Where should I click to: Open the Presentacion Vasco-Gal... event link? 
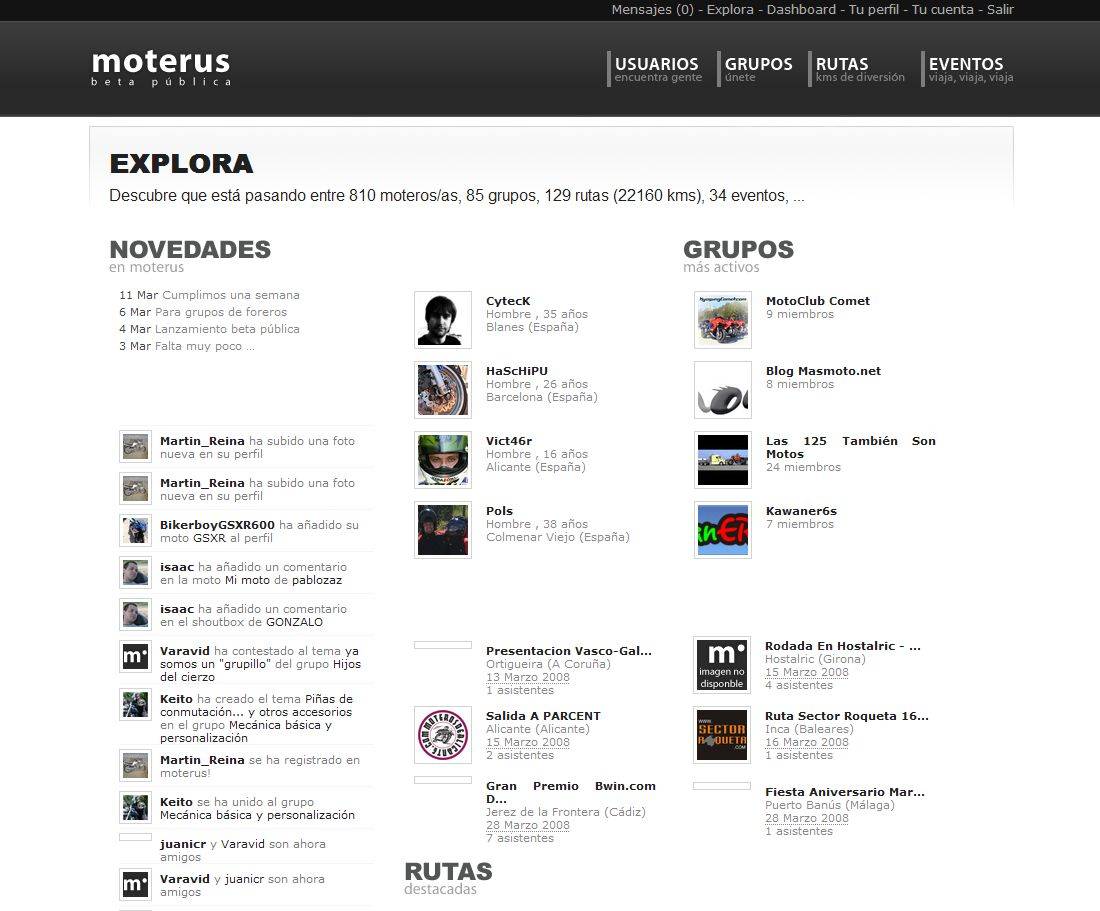[x=569, y=651]
